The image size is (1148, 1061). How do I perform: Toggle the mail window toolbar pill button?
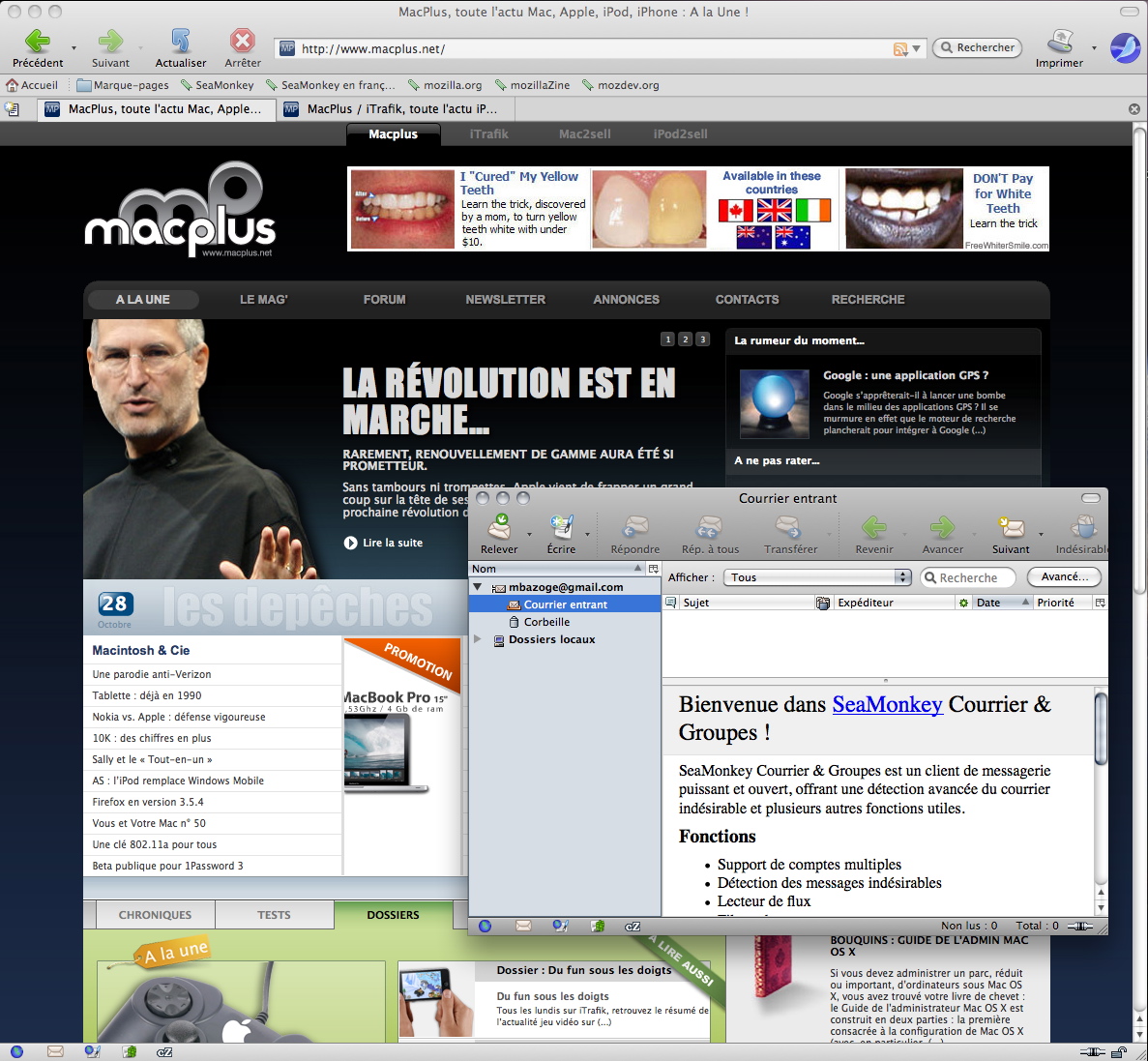coord(1091,498)
